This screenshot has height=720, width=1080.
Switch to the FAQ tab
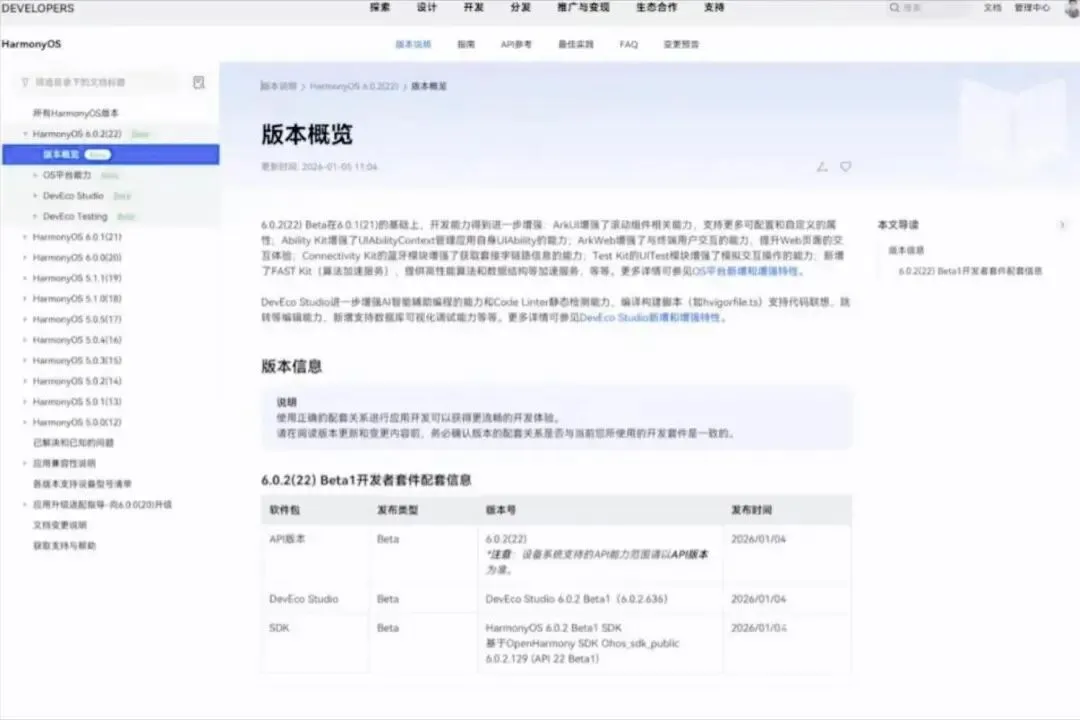[x=629, y=44]
